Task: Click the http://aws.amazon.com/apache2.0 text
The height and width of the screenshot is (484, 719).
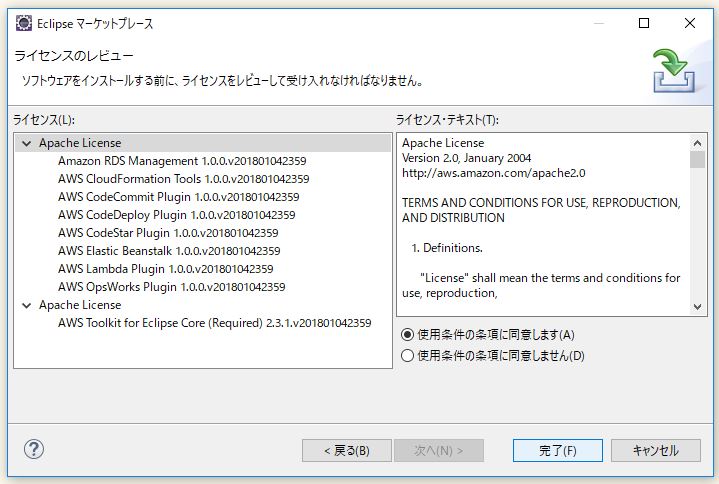Action: click(x=494, y=173)
